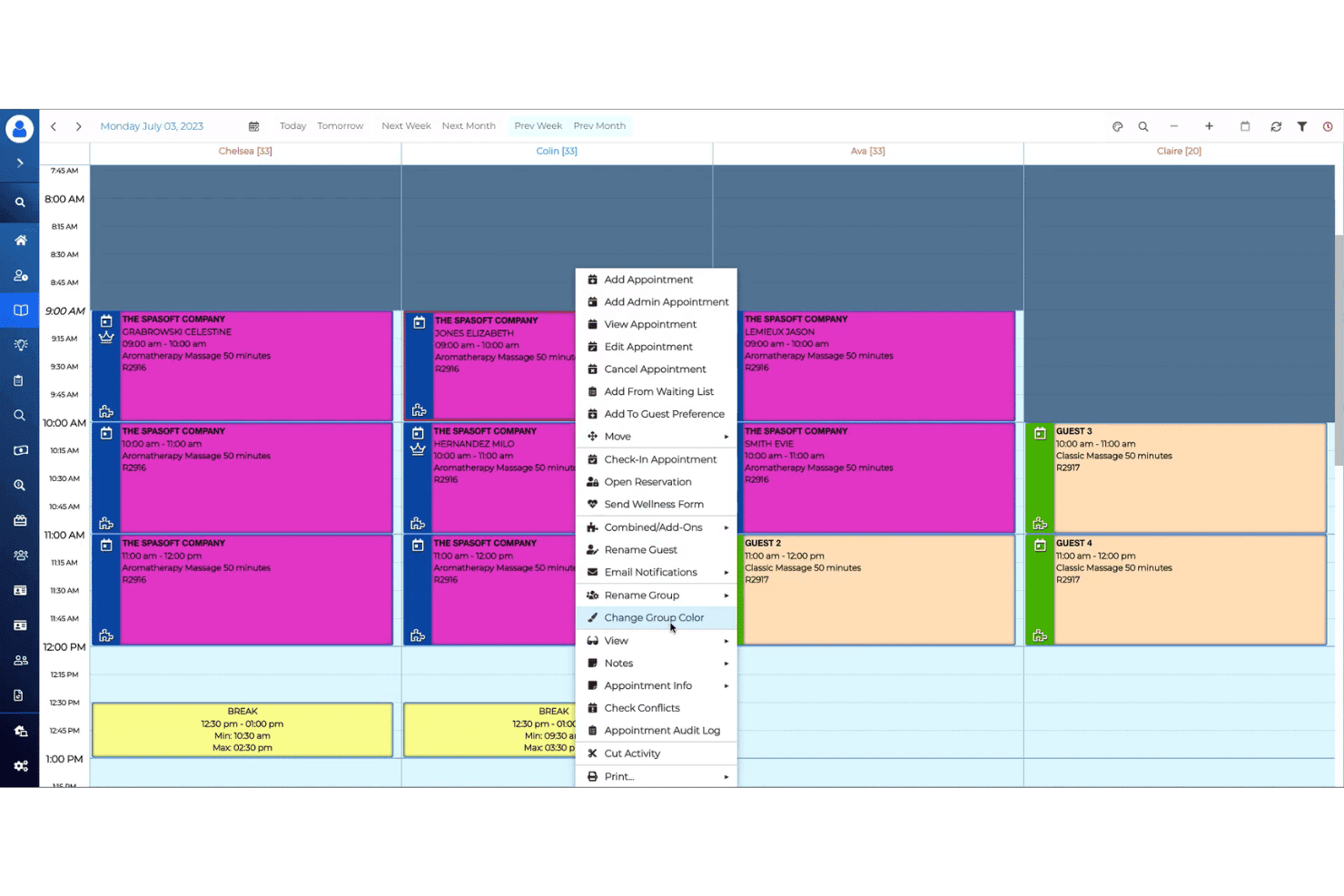Click the magnifier search icon in top toolbar
This screenshot has height=896, width=1344.
[1143, 127]
